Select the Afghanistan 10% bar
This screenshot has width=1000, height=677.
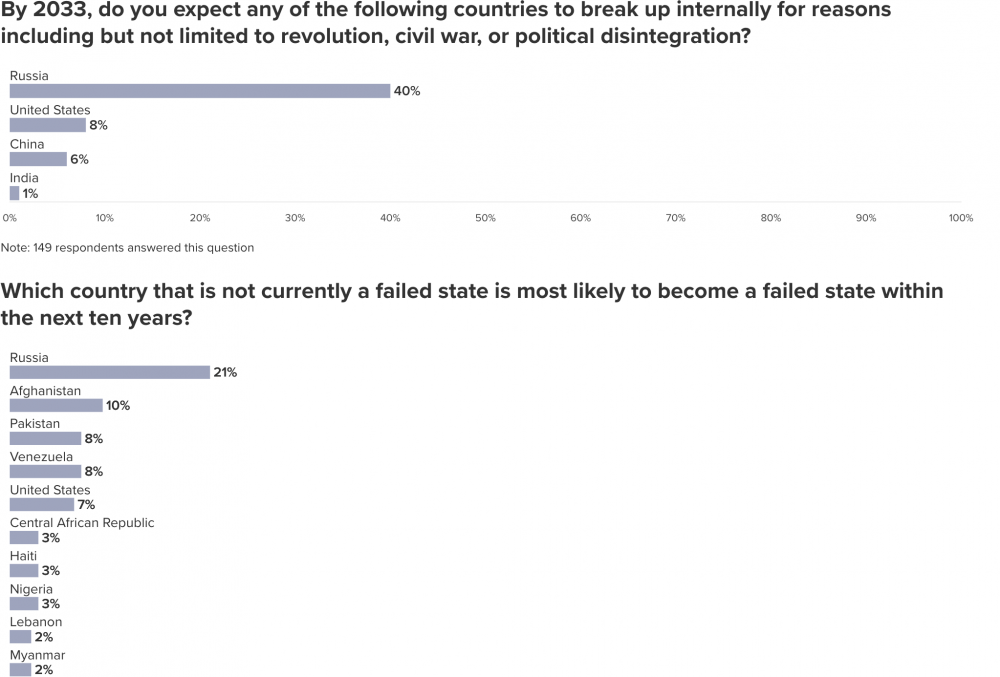pos(56,405)
